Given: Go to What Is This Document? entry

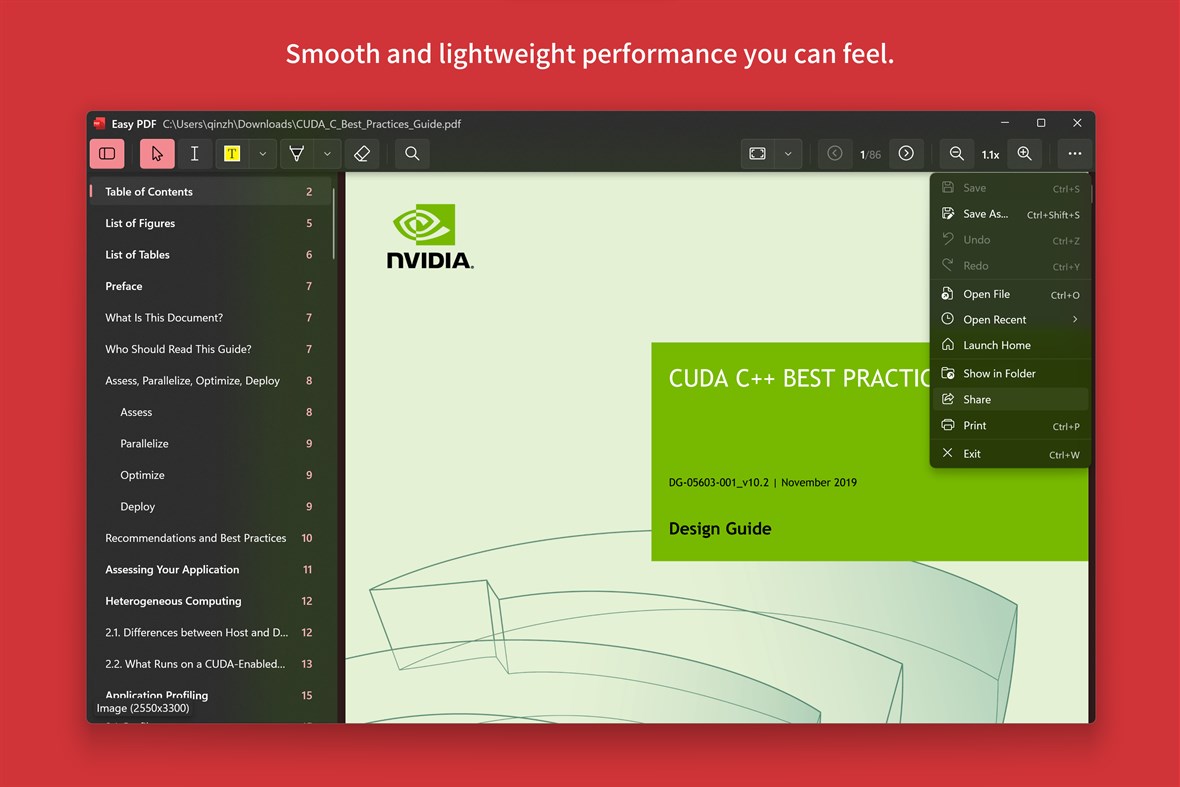Looking at the screenshot, I should pos(210,318).
